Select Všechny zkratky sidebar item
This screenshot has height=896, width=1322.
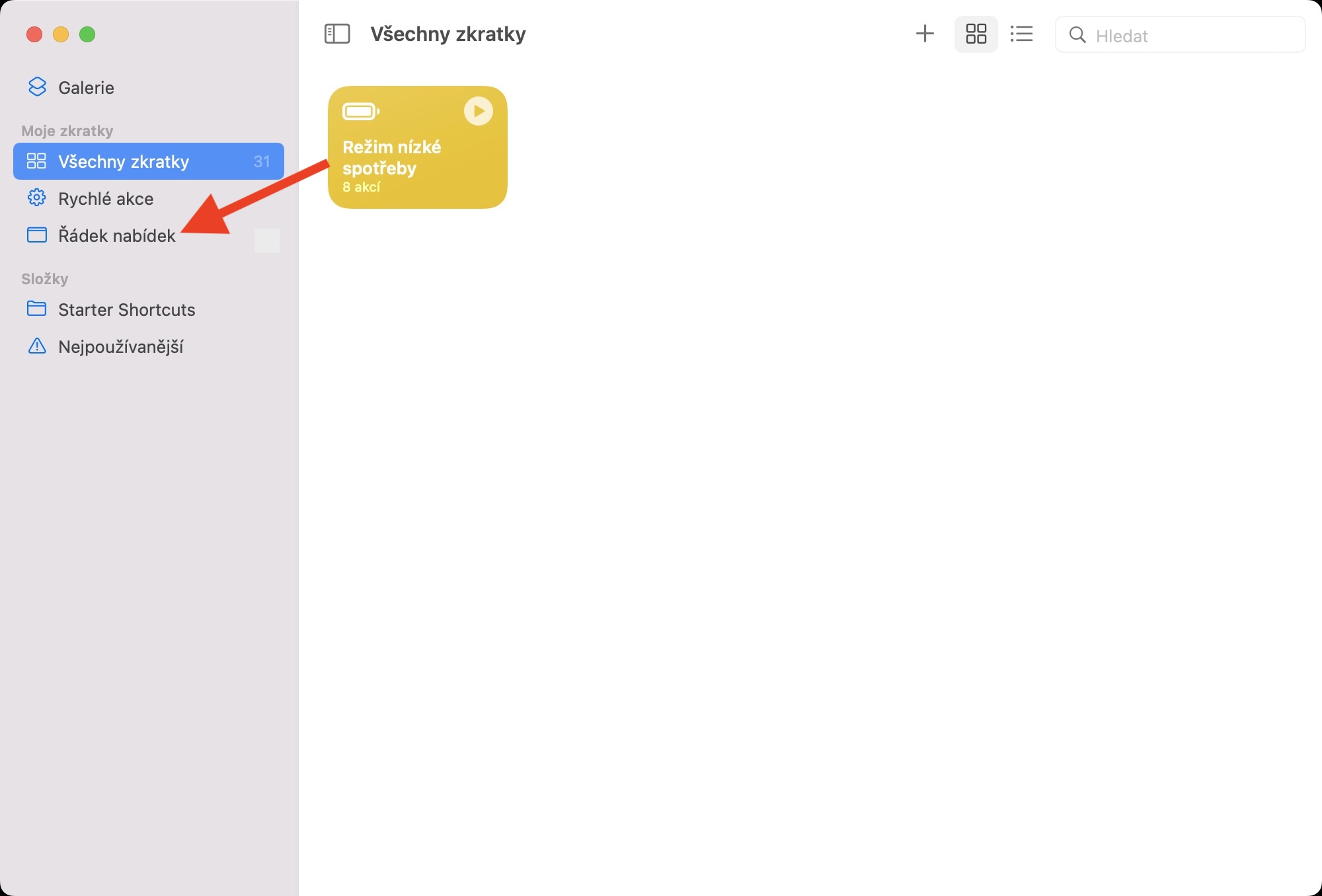click(x=123, y=162)
